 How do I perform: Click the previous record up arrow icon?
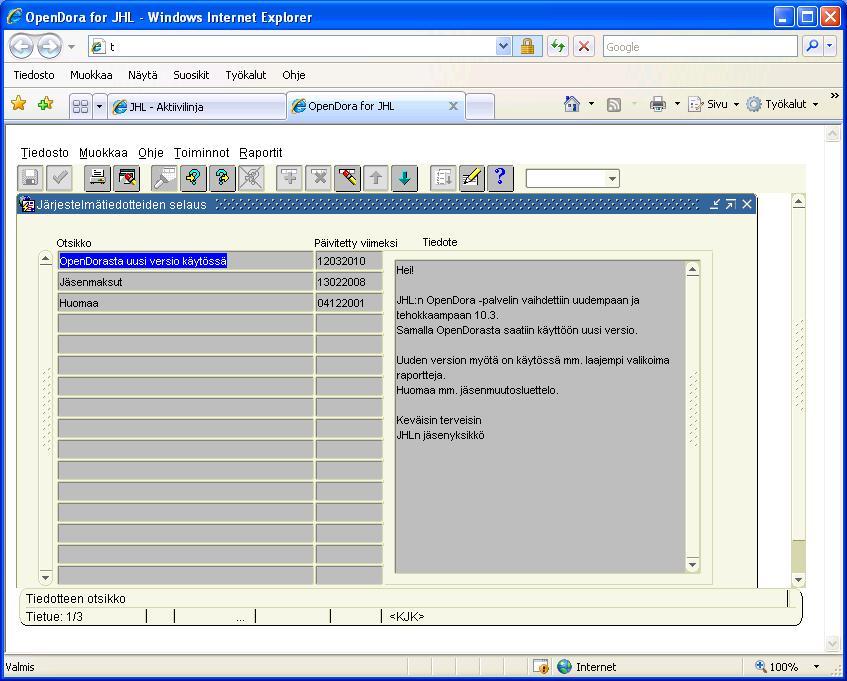pyautogui.click(x=375, y=178)
